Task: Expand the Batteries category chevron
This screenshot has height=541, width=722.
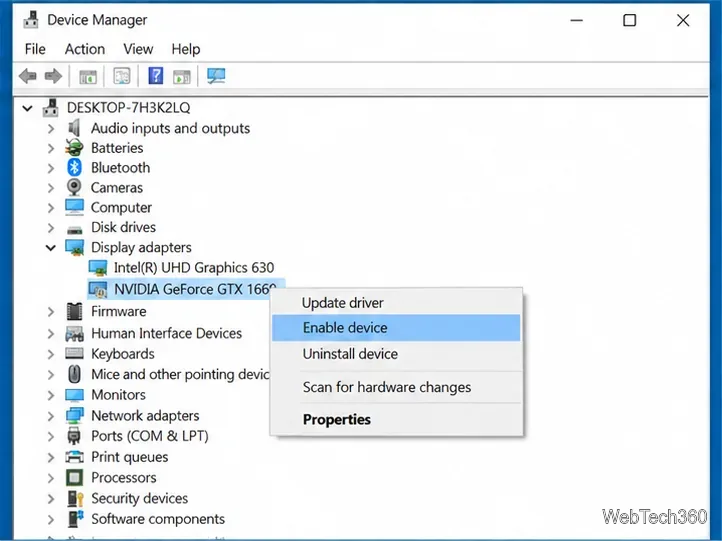Action: coord(51,148)
